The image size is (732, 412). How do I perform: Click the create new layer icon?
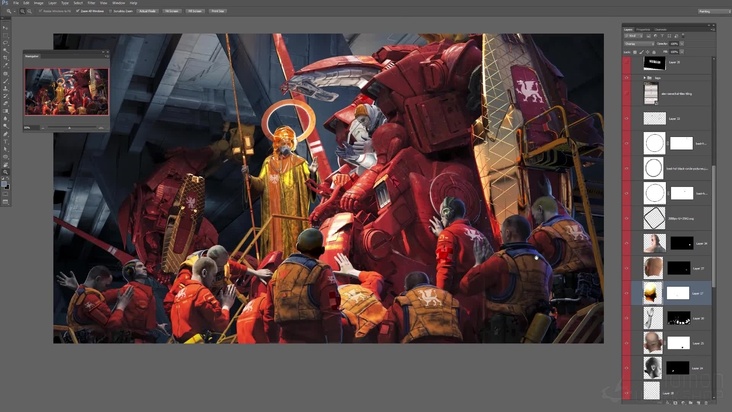698,403
